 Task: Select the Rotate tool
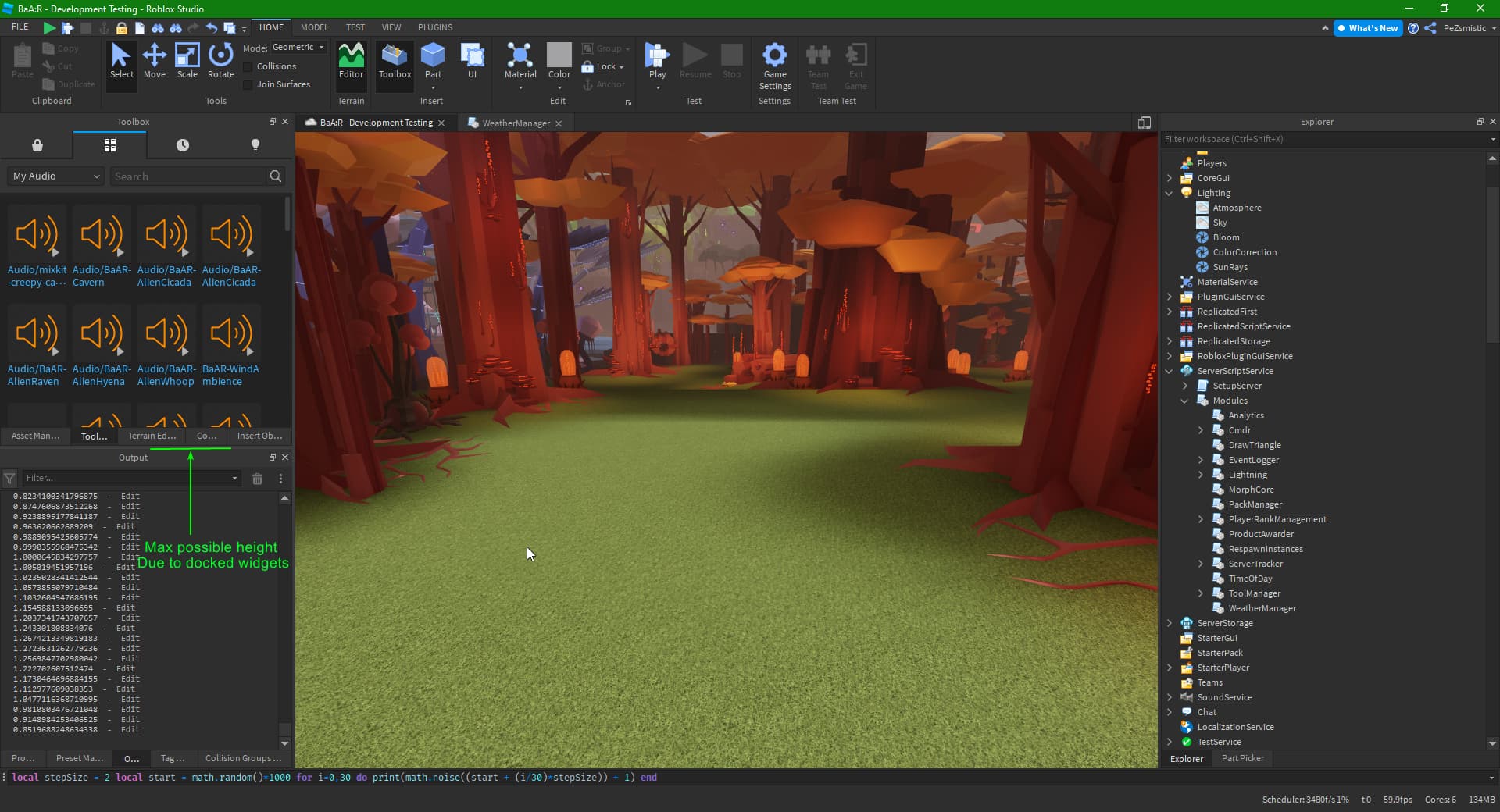(220, 62)
